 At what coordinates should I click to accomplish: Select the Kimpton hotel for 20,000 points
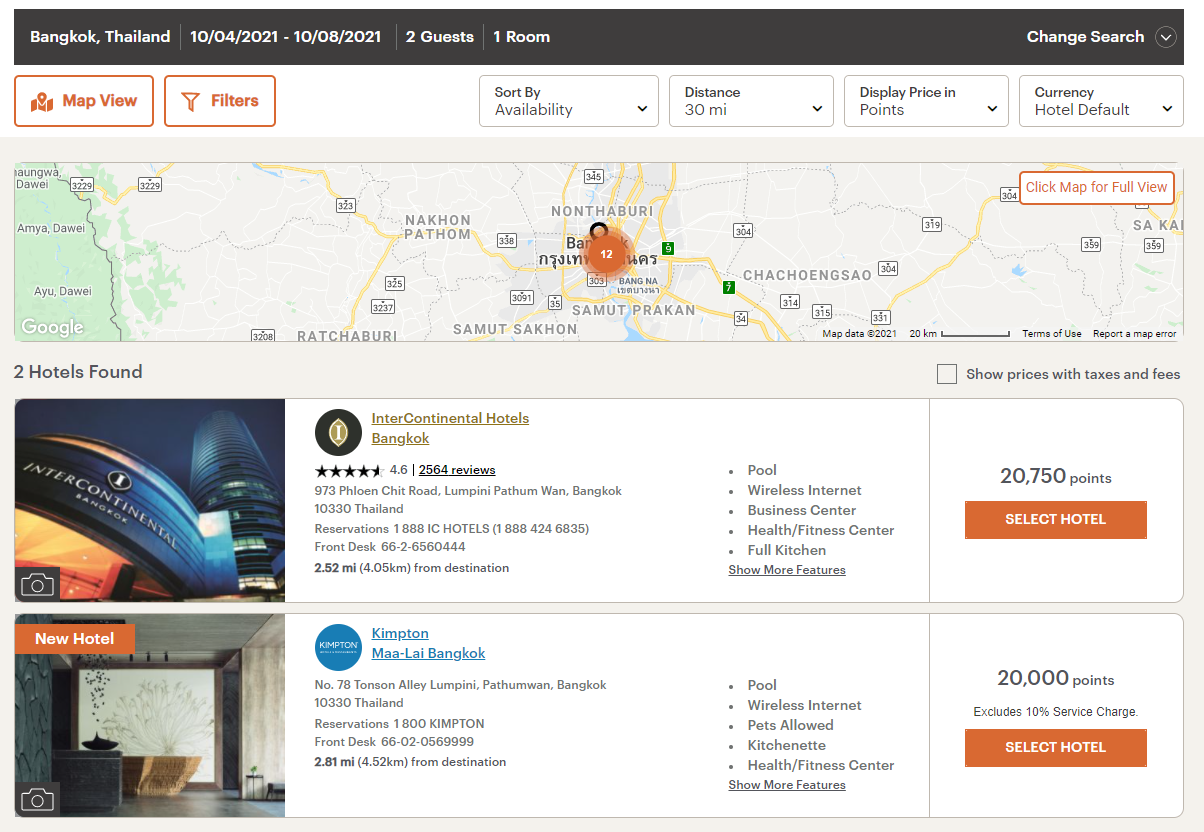tap(1056, 748)
